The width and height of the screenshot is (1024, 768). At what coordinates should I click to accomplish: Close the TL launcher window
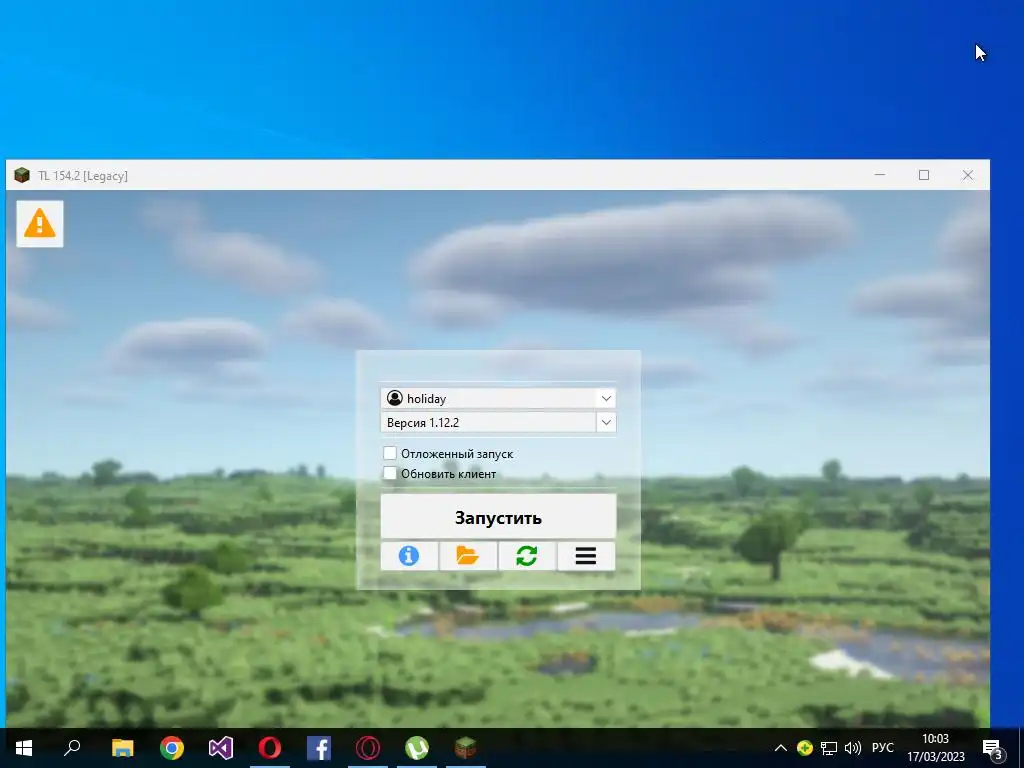click(x=968, y=175)
